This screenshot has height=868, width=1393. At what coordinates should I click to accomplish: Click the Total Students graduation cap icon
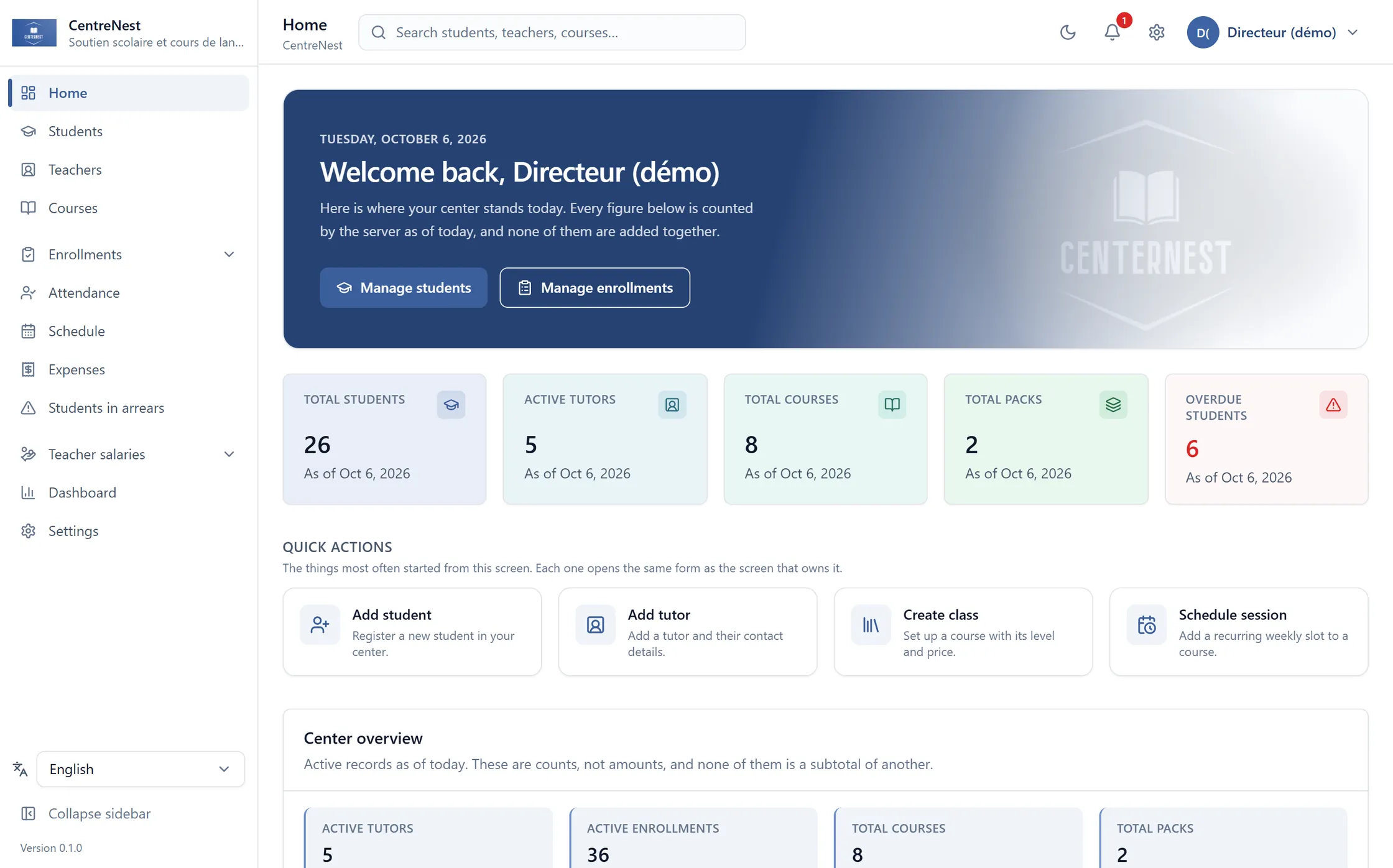tap(451, 405)
